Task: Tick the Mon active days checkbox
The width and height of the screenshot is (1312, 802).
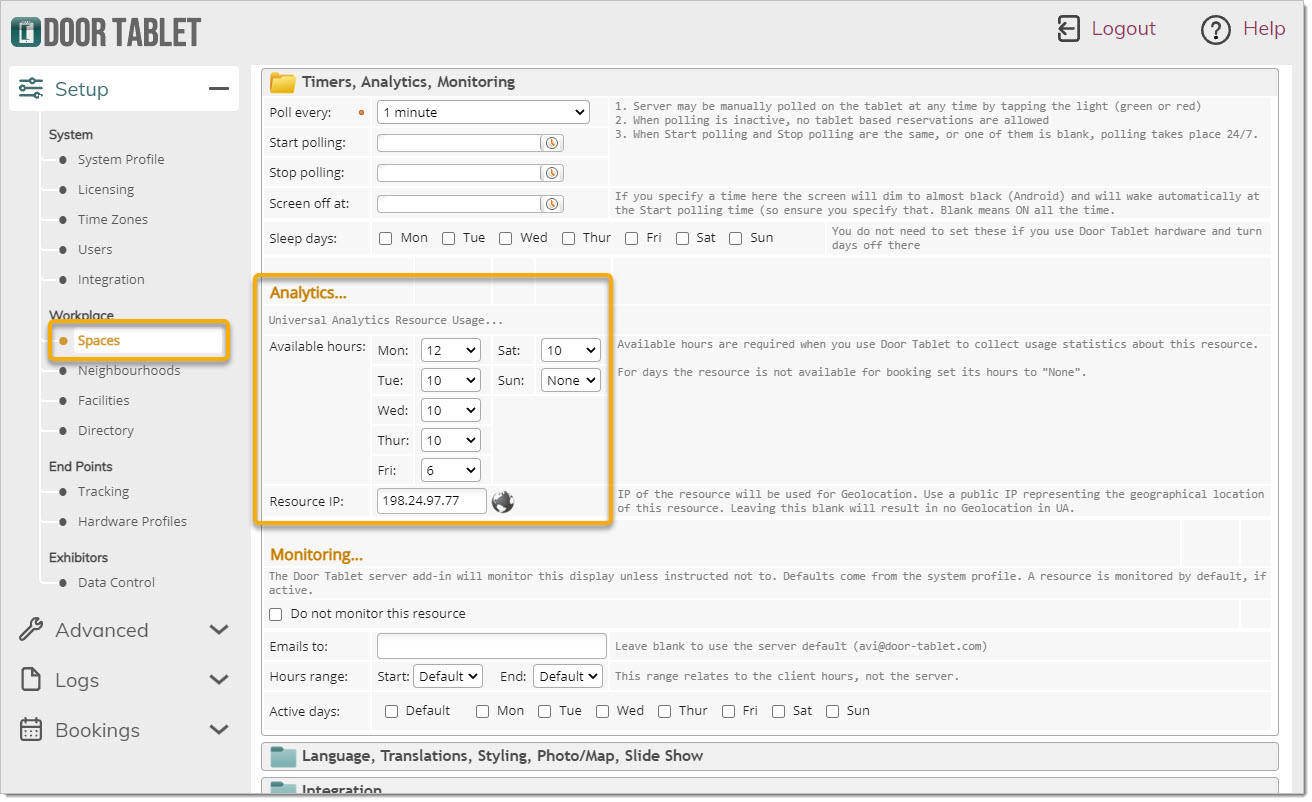Action: [x=483, y=712]
